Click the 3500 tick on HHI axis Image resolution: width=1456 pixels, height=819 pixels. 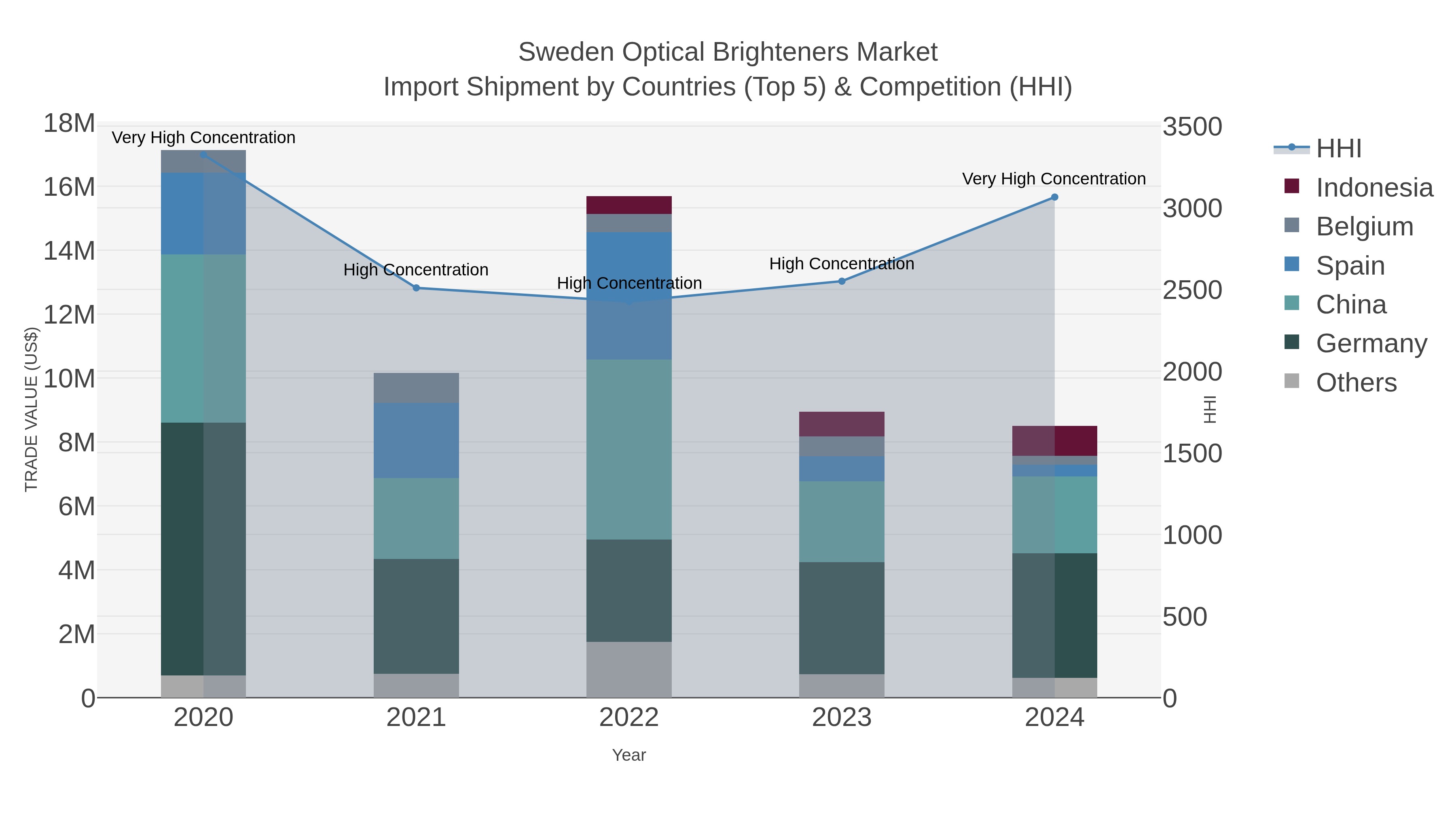point(1192,127)
